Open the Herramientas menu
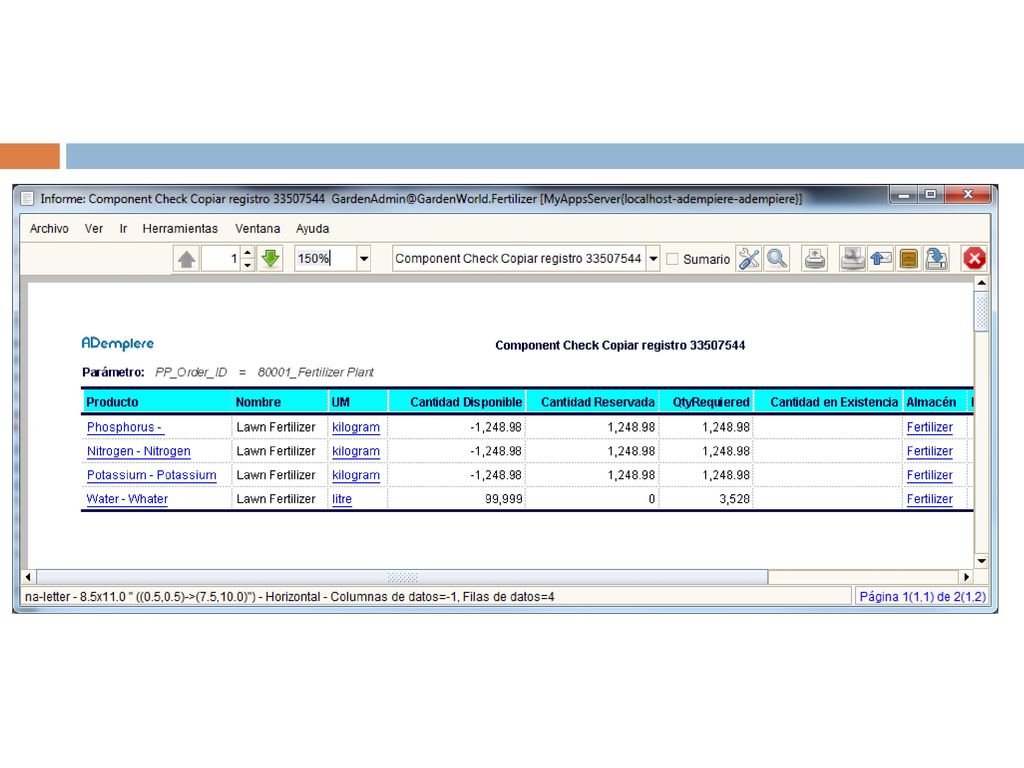The height and width of the screenshot is (768, 1024). click(180, 229)
